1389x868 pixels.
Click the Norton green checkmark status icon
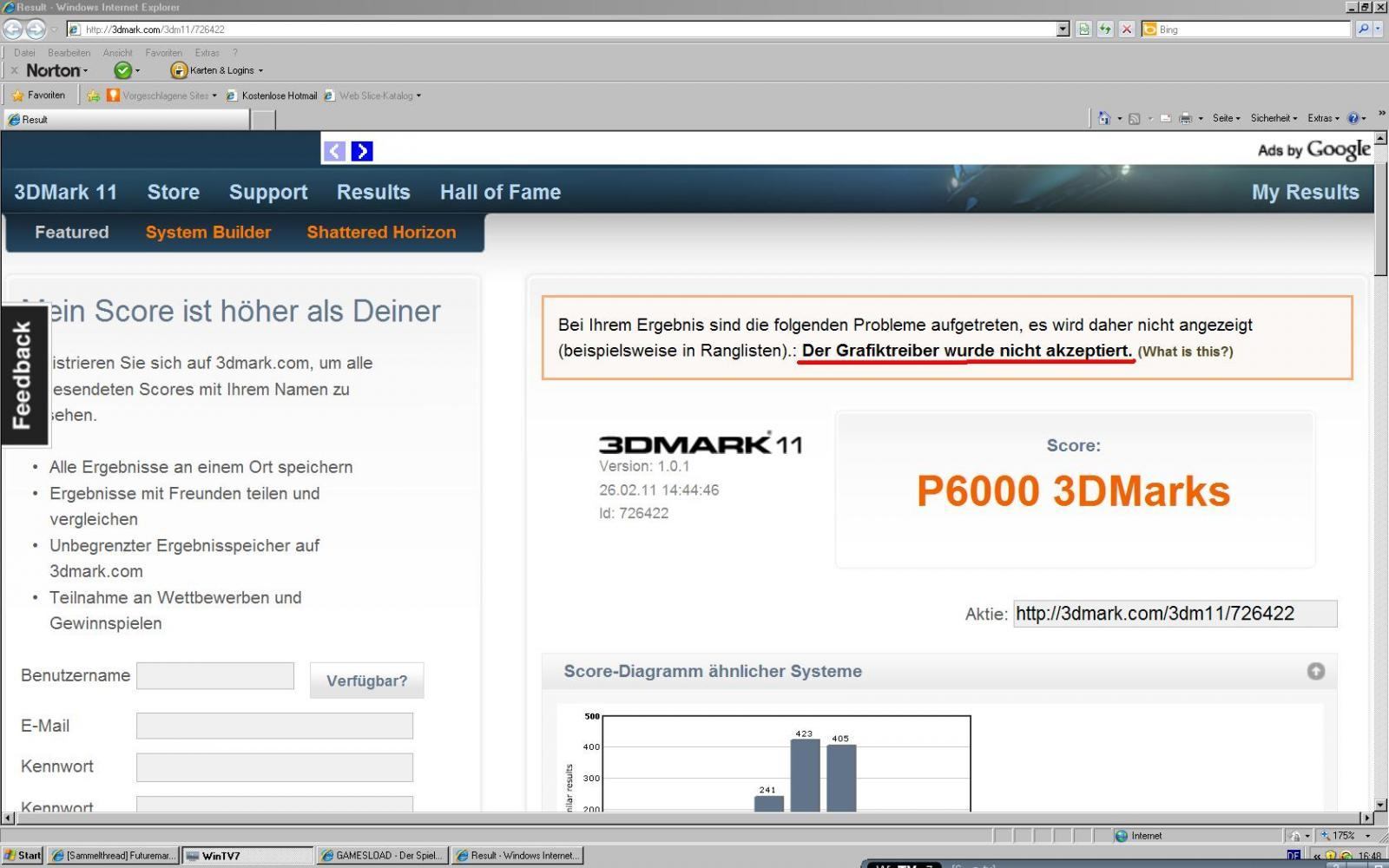123,70
